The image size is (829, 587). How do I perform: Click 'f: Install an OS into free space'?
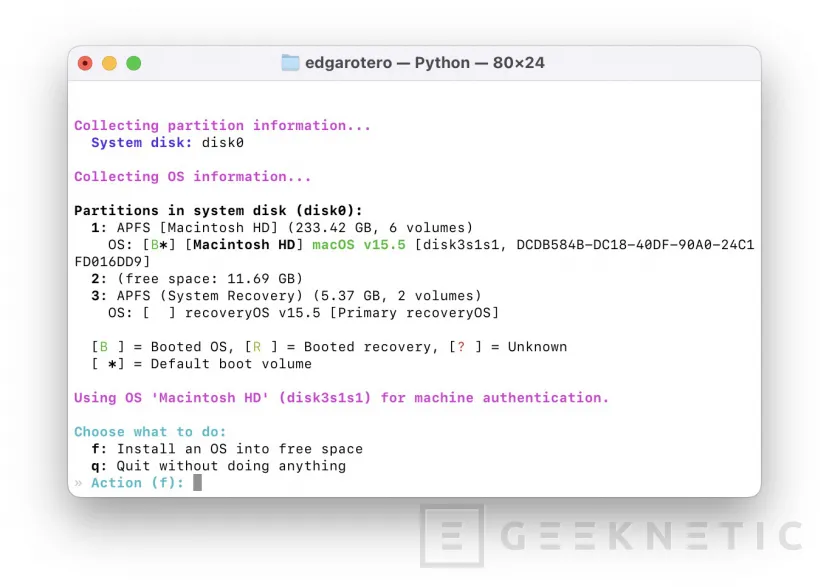pyautogui.click(x=227, y=449)
